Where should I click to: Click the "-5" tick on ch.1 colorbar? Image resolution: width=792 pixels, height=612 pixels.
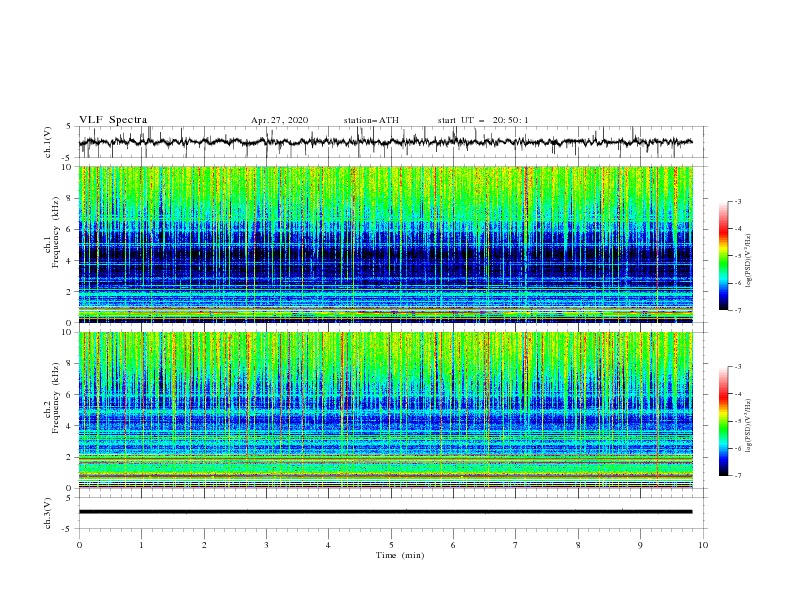(737, 256)
